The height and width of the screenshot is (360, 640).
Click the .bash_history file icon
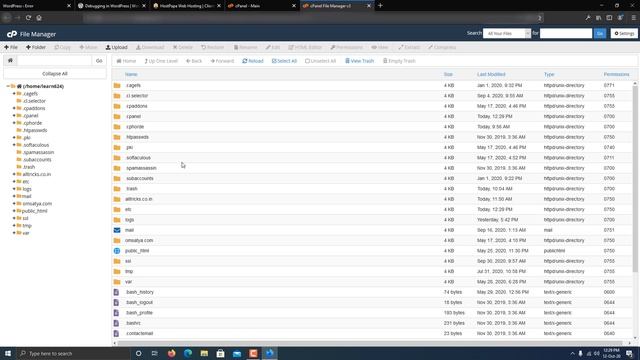pos(116,292)
